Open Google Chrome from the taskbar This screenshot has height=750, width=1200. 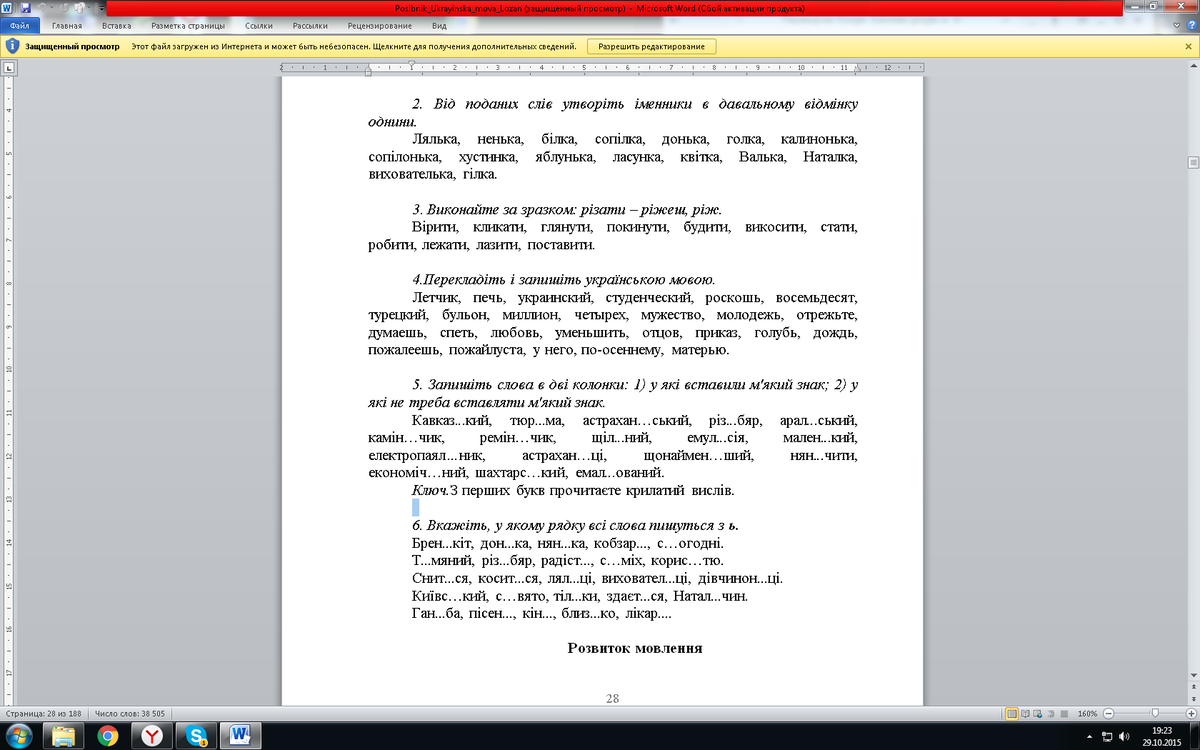pos(108,736)
